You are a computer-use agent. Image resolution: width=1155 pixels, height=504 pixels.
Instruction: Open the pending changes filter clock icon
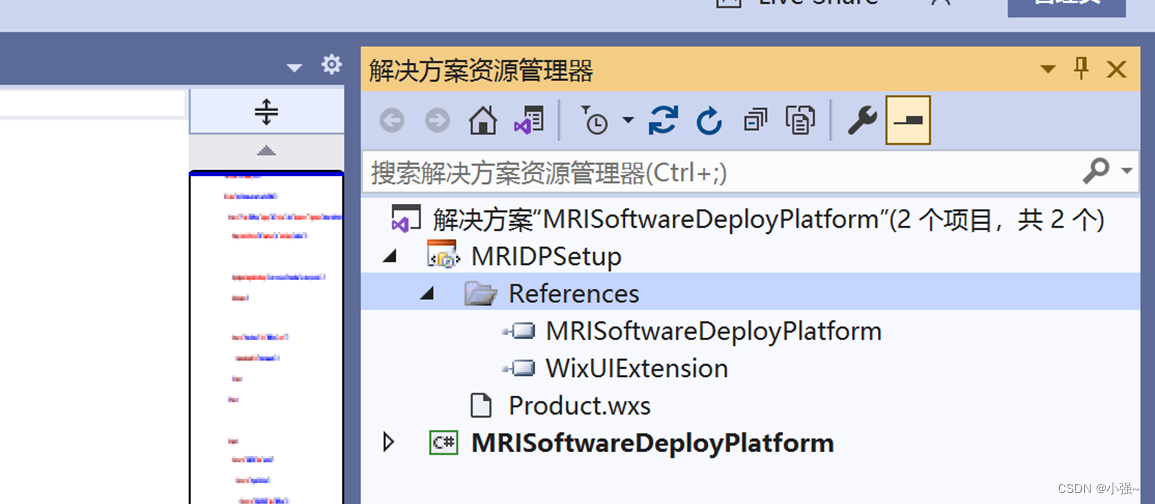coord(594,120)
